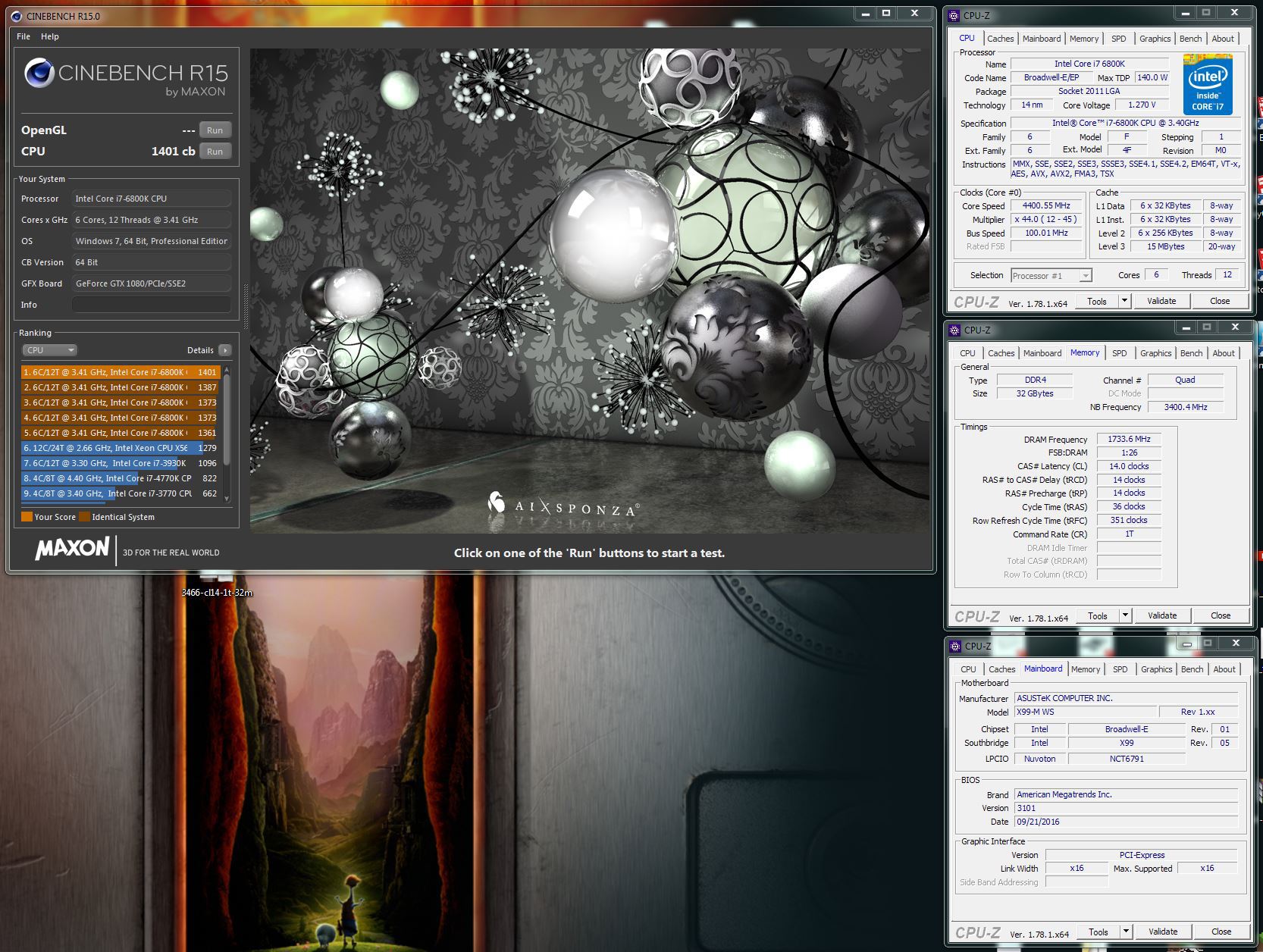Image resolution: width=1263 pixels, height=952 pixels.
Task: Open About tab in bottom CPU-Z window
Action: point(1224,669)
